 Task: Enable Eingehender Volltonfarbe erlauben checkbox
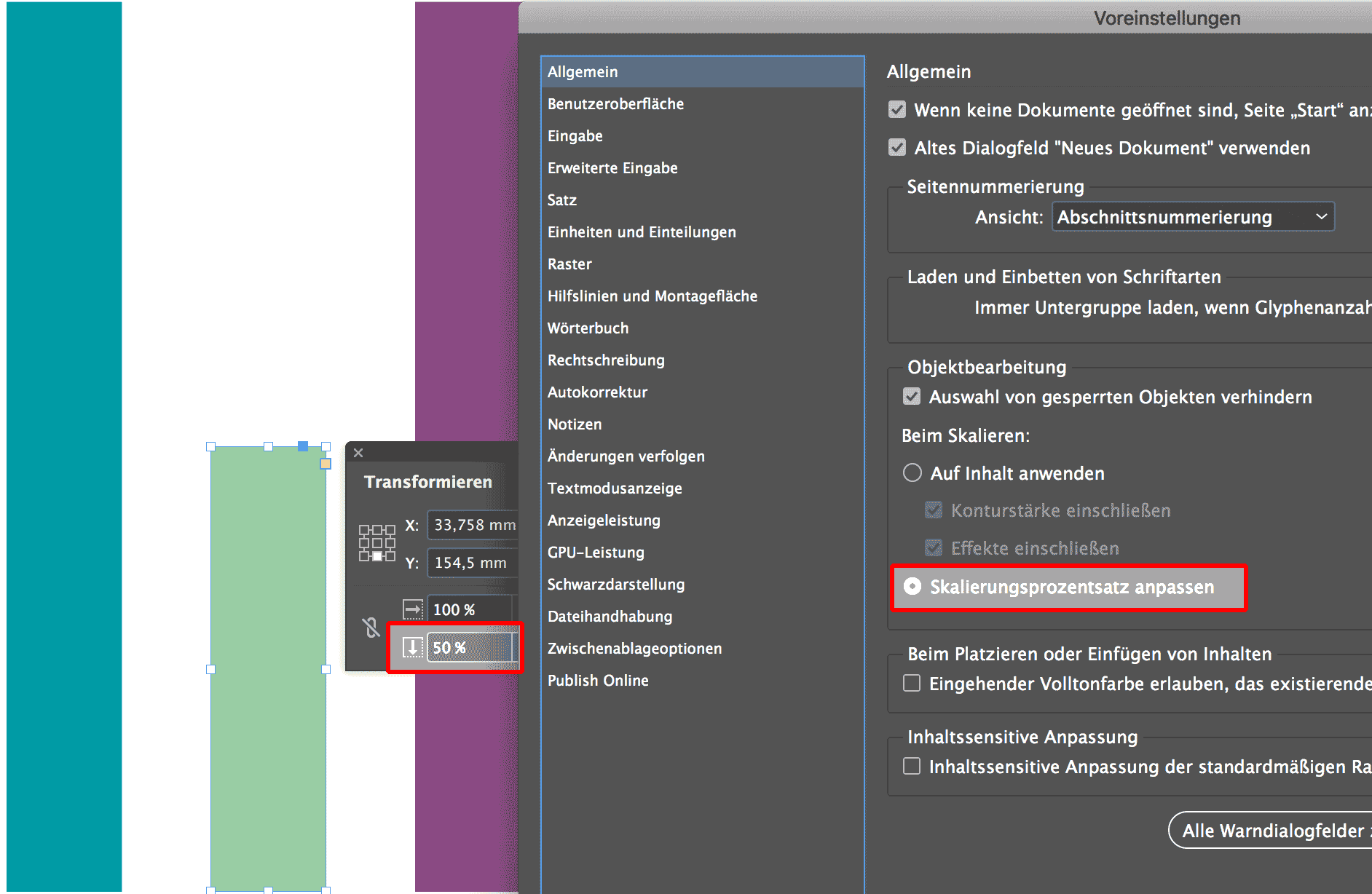pyautogui.click(x=911, y=683)
